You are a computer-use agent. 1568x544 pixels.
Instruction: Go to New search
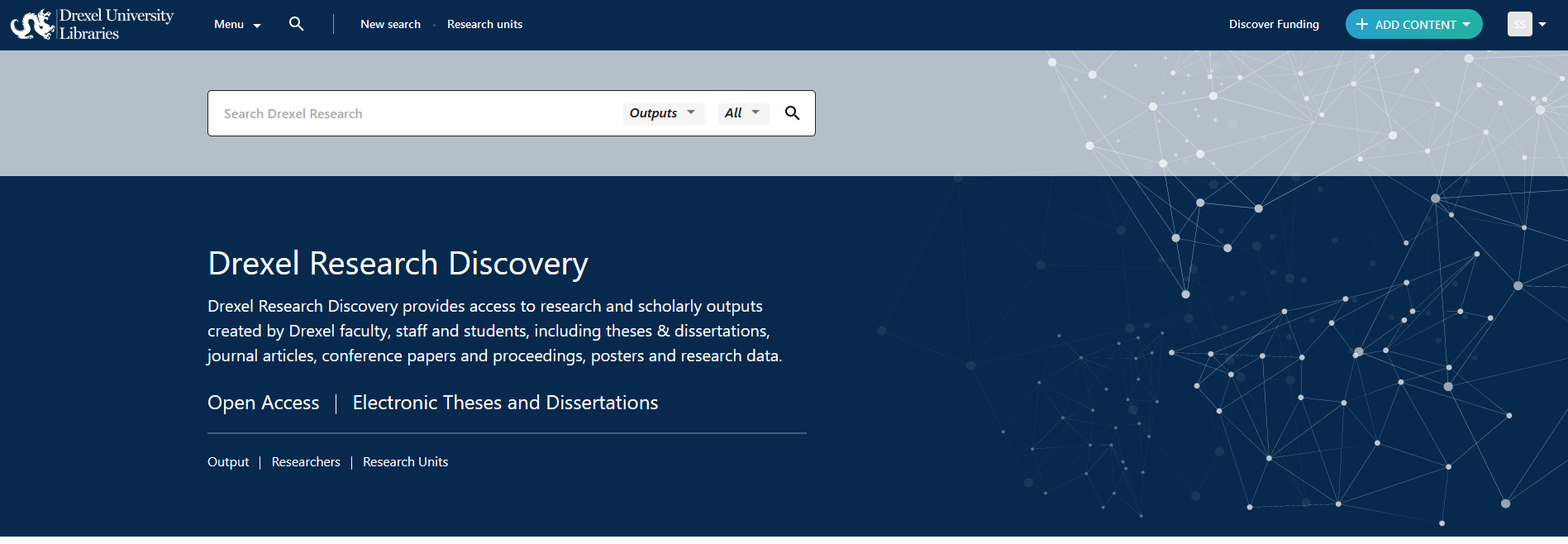pos(390,25)
